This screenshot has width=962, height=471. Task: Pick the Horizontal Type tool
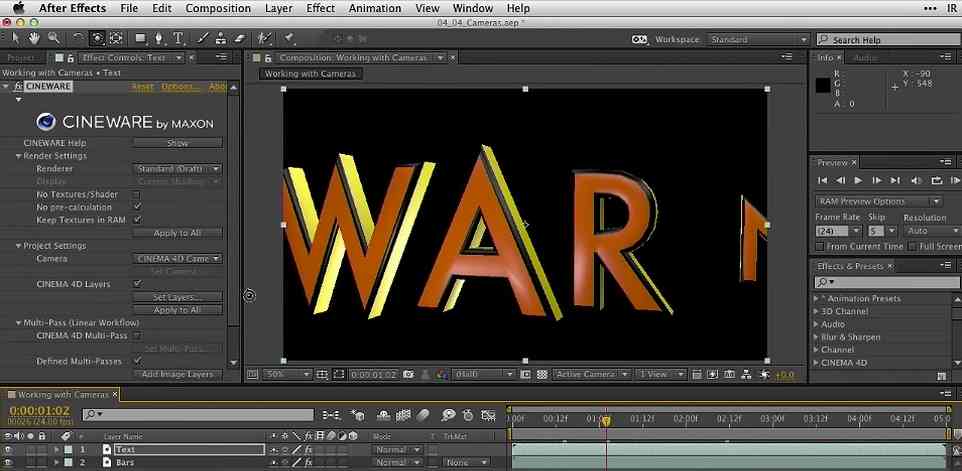pyautogui.click(x=178, y=39)
